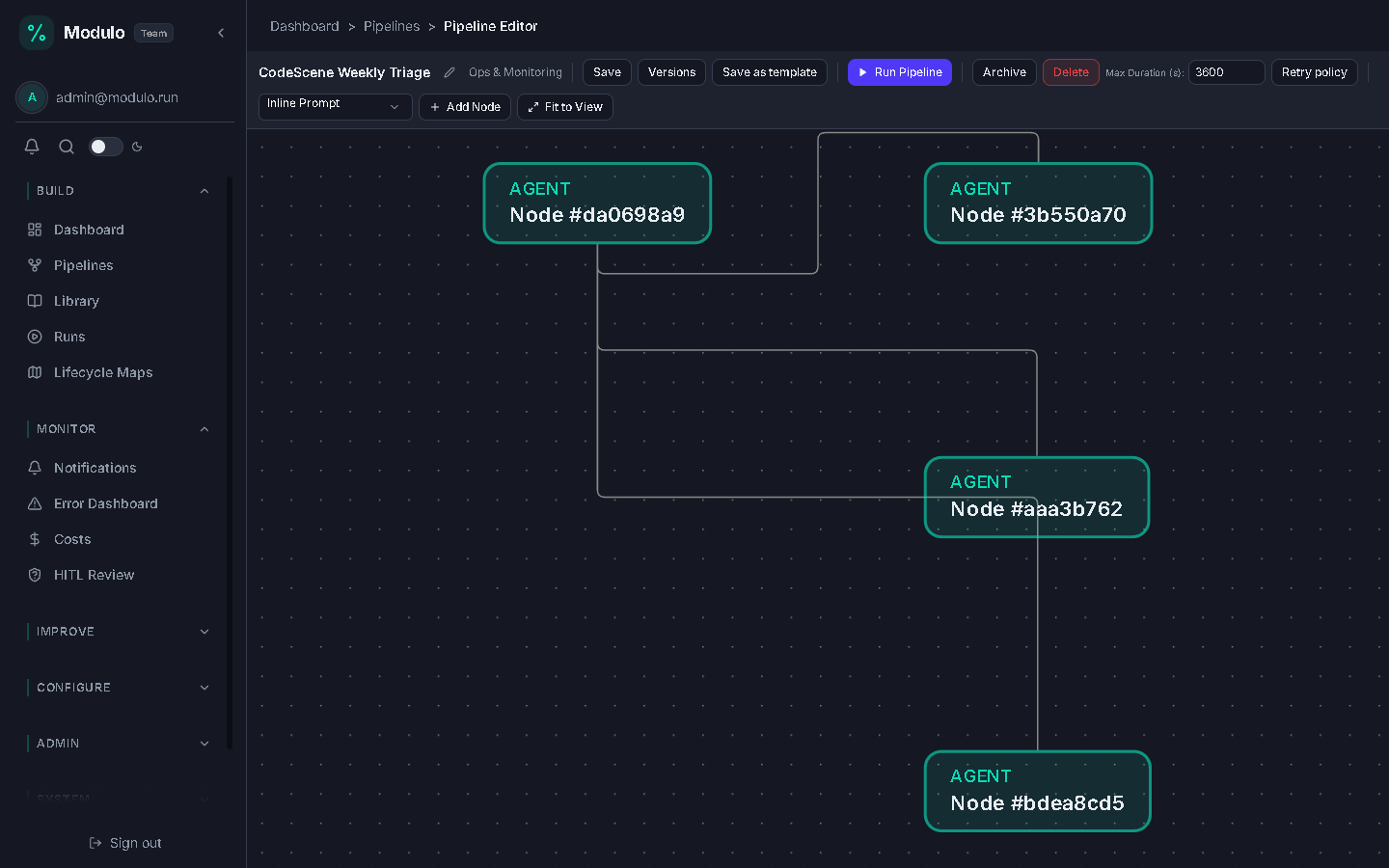Expand the CONFIGURE section
Screen dimensions: 1389x868
coord(204,688)
